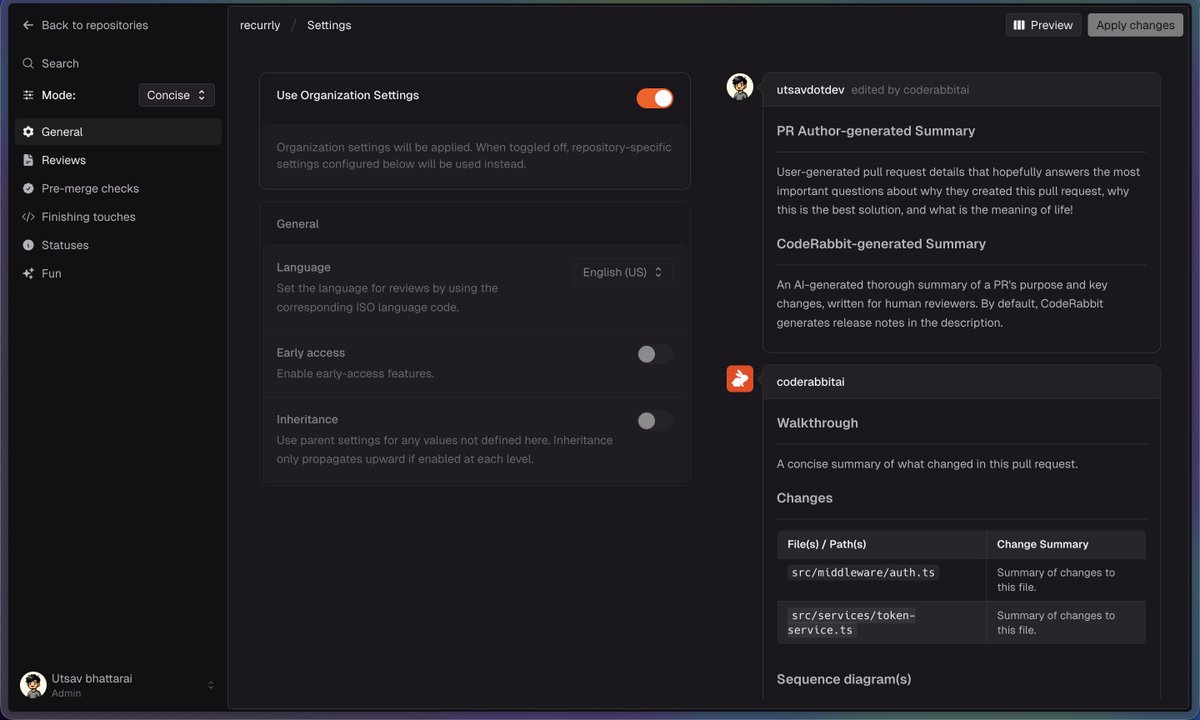Click the Apply changes button
Image resolution: width=1200 pixels, height=720 pixels.
tap(1135, 25)
